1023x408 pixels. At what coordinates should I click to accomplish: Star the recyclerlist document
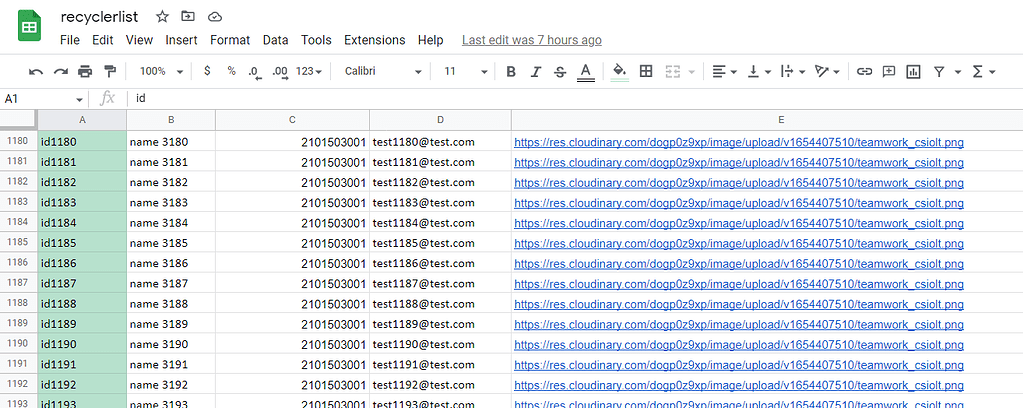162,16
